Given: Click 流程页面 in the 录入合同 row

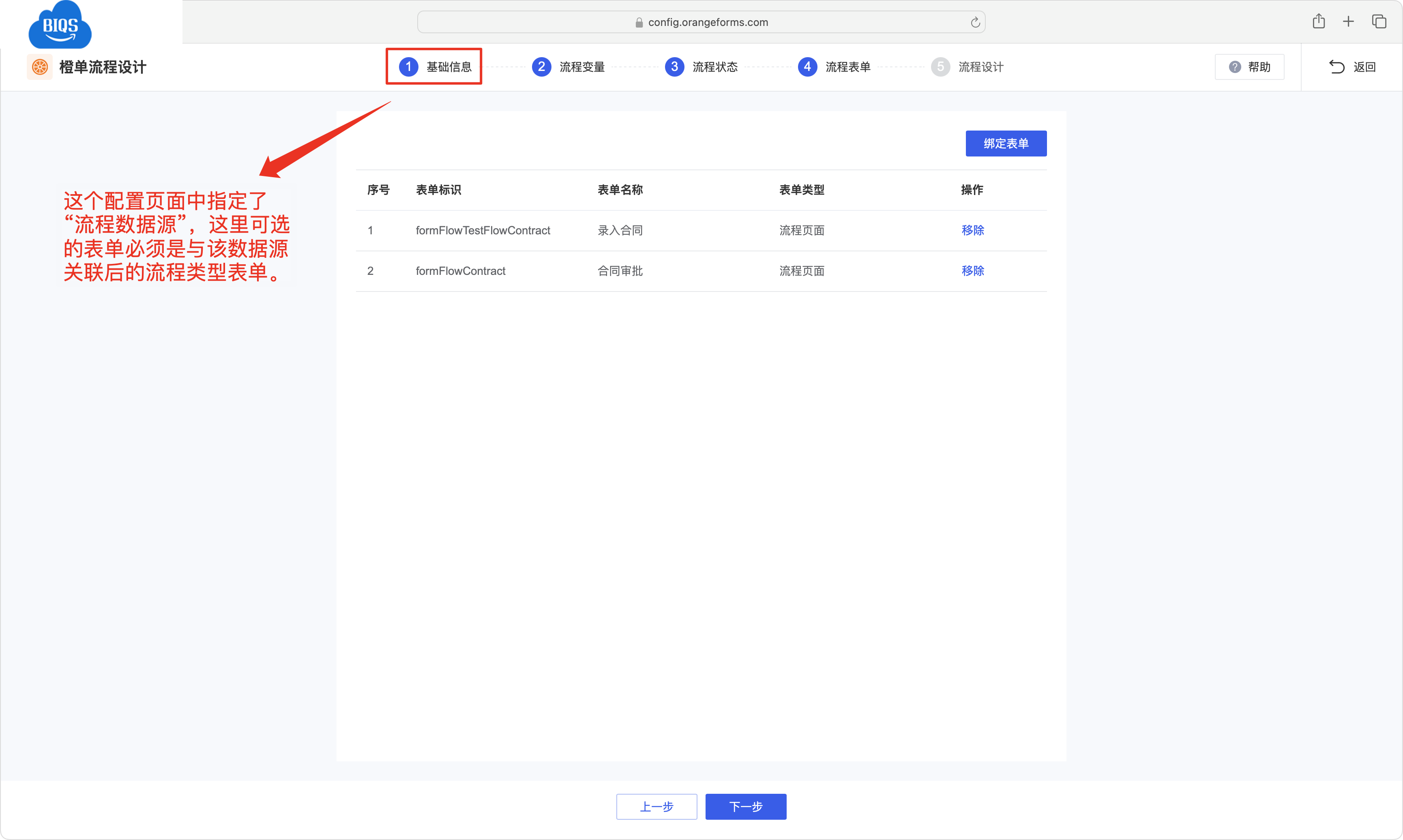Looking at the screenshot, I should [802, 230].
